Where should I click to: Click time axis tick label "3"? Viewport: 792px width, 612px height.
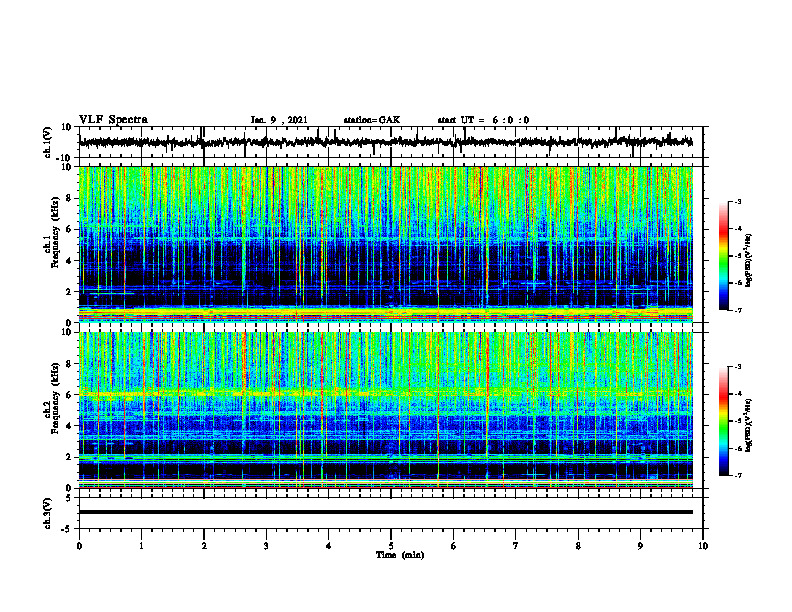coord(266,546)
